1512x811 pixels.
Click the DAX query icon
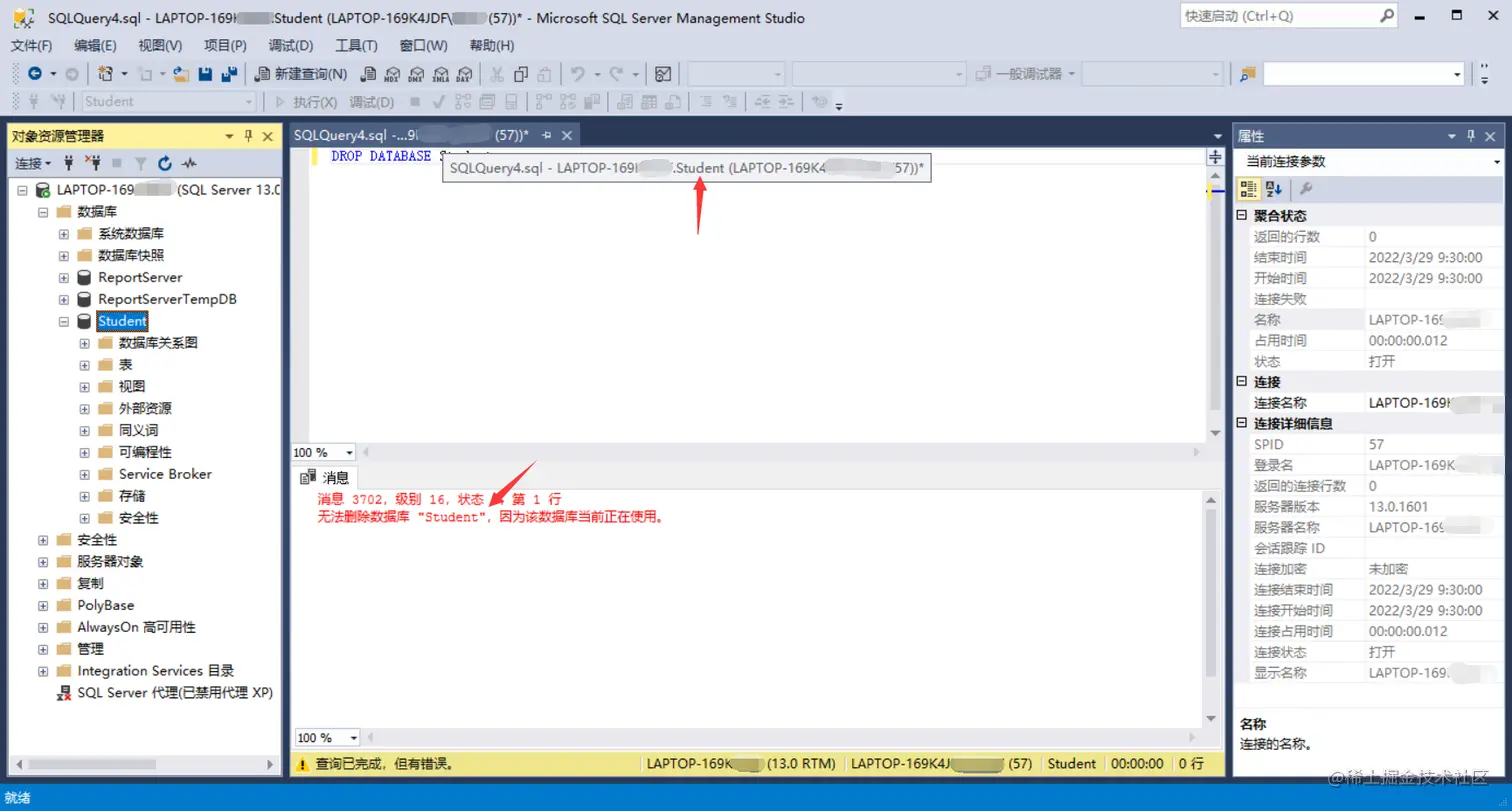tap(465, 74)
